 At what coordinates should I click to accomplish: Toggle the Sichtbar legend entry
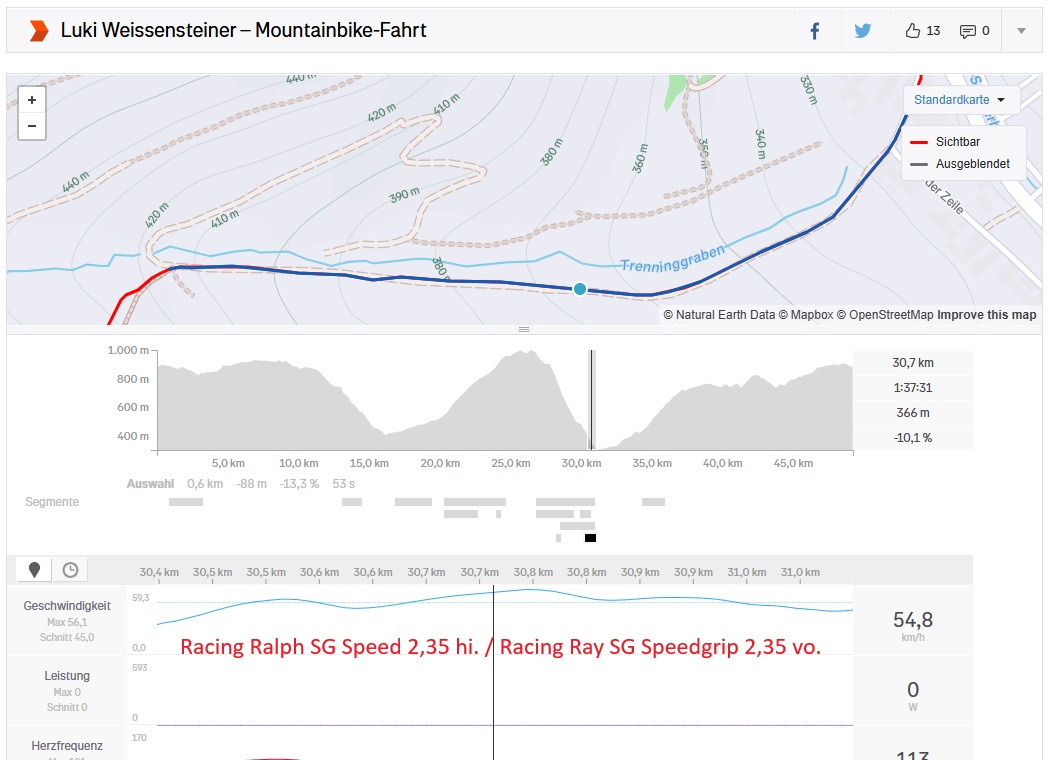coord(957,143)
